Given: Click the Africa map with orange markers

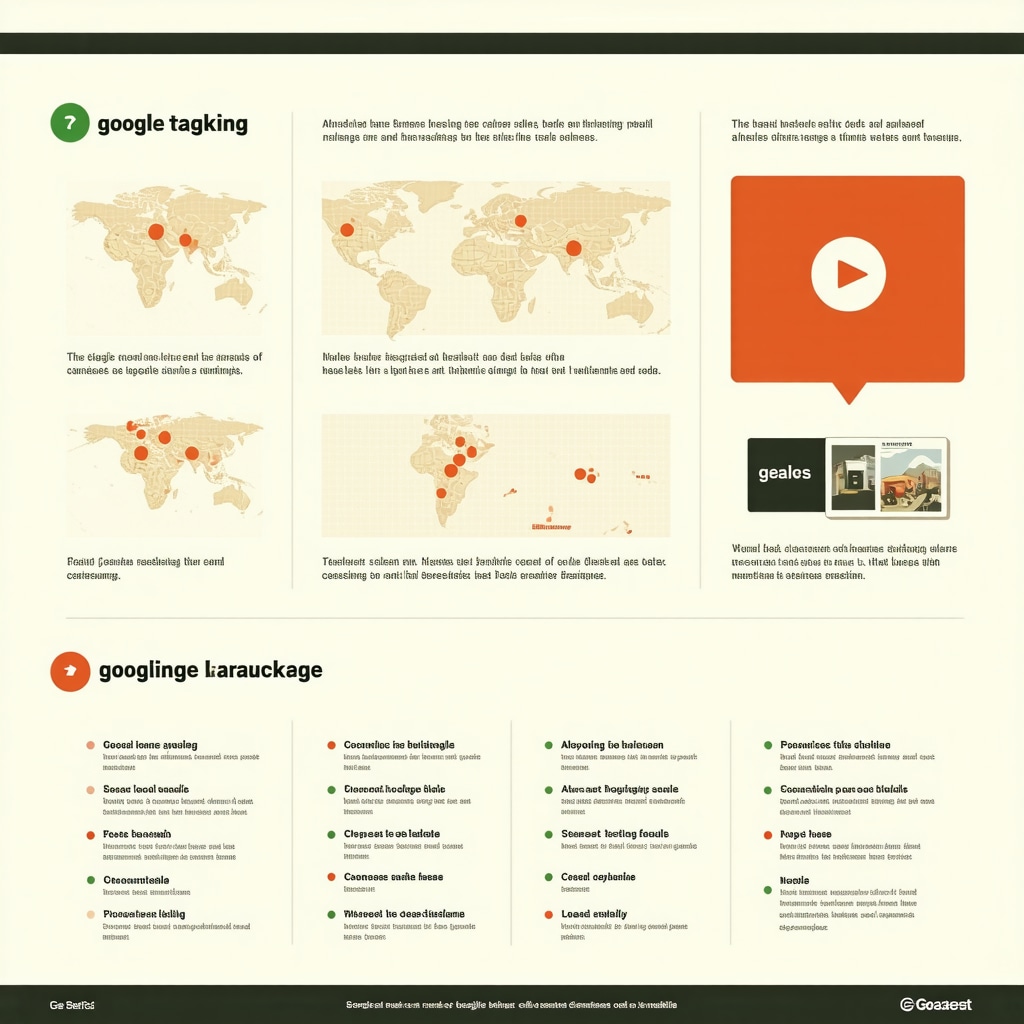Looking at the screenshot, I should [496, 475].
